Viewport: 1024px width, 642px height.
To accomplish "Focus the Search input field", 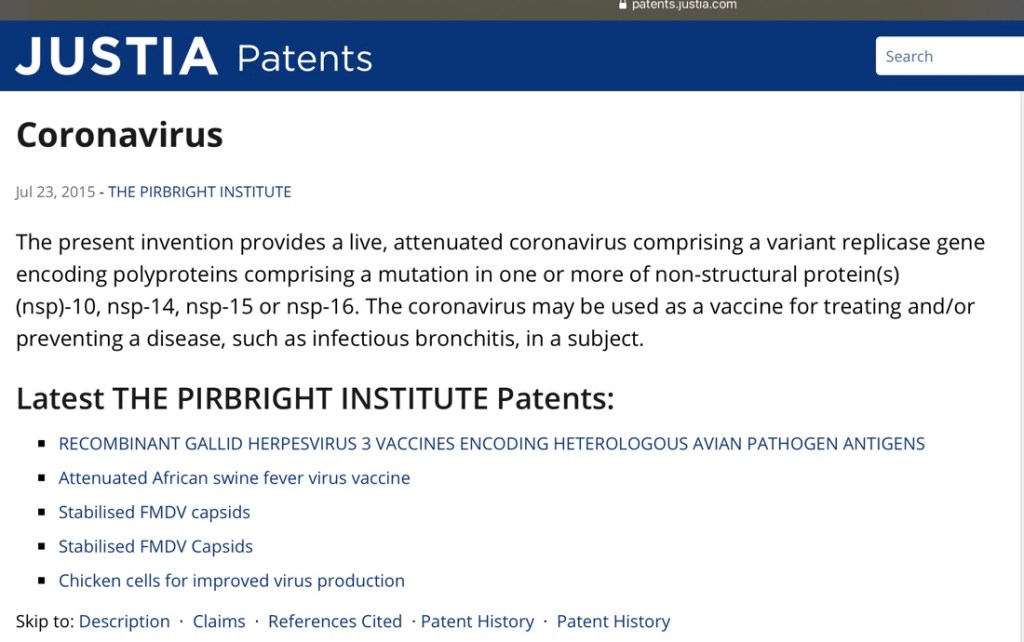I will 950,57.
